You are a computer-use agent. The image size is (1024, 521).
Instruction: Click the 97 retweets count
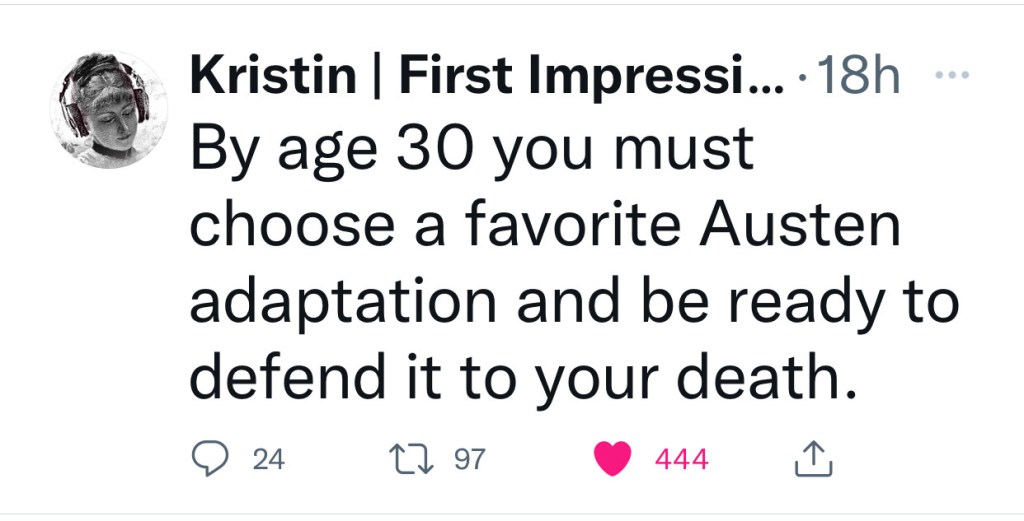(x=470, y=460)
